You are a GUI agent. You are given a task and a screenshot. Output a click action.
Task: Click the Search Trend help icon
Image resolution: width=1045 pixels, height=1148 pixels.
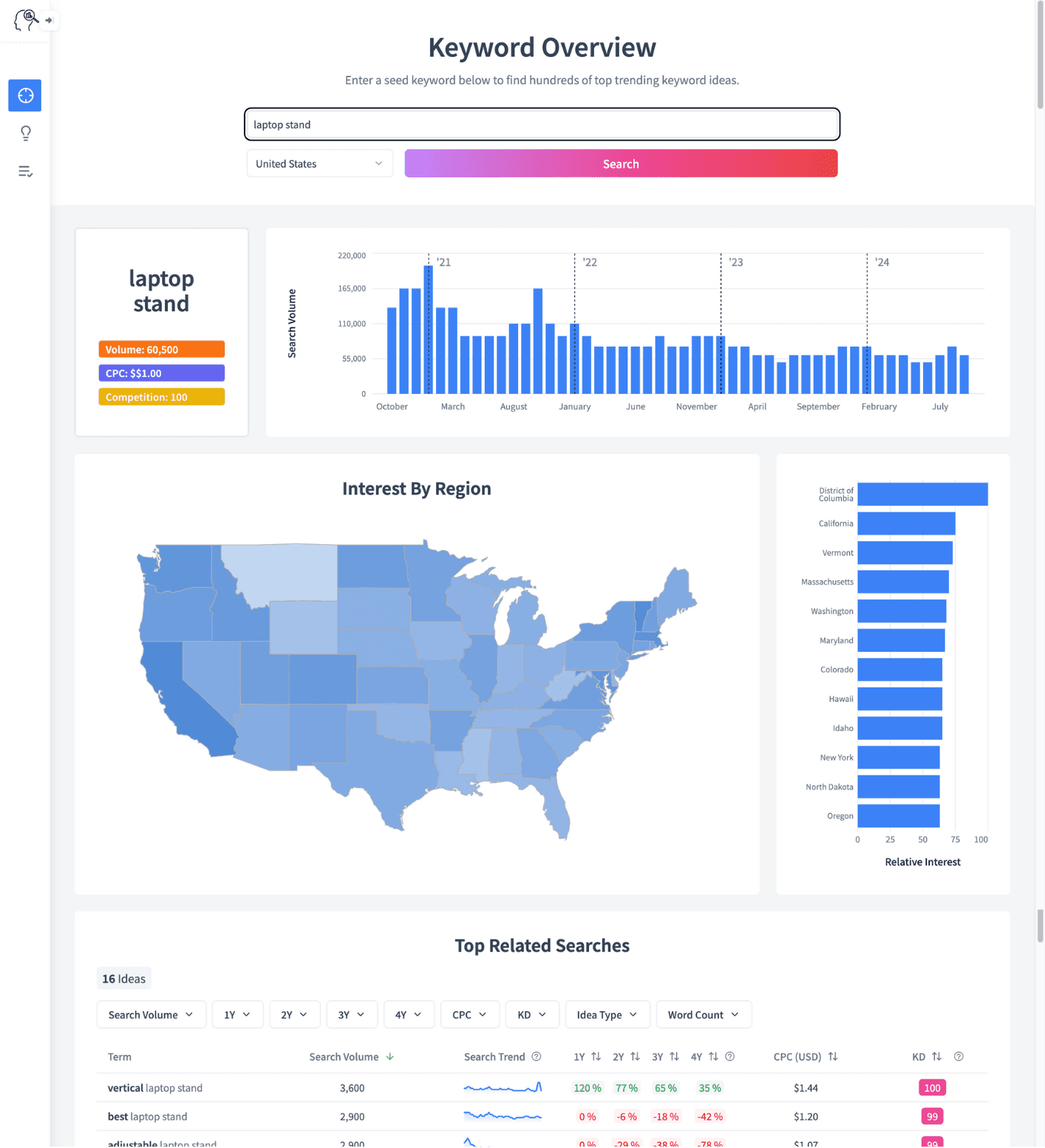(537, 1056)
